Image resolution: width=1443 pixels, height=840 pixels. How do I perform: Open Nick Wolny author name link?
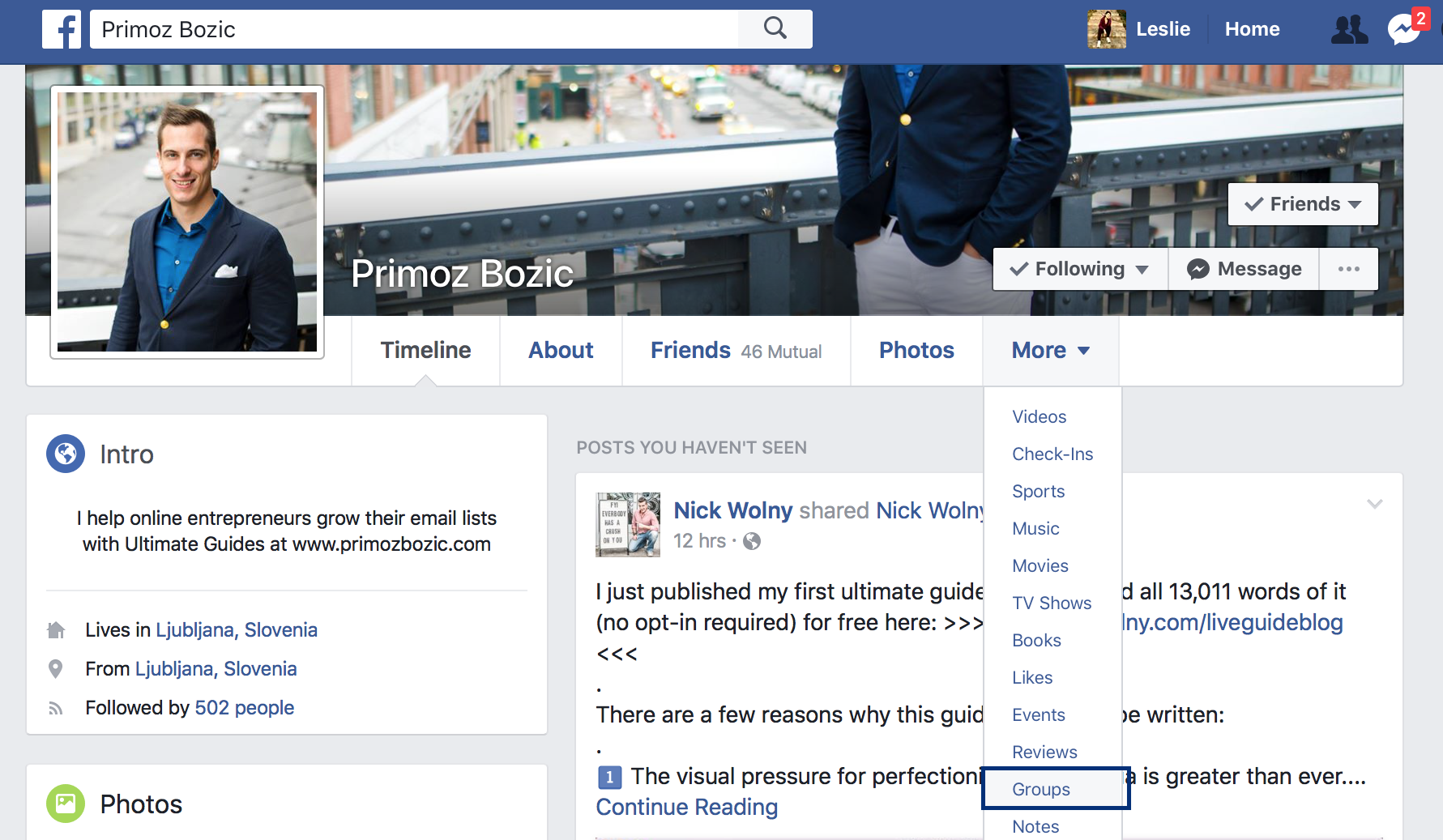point(732,510)
